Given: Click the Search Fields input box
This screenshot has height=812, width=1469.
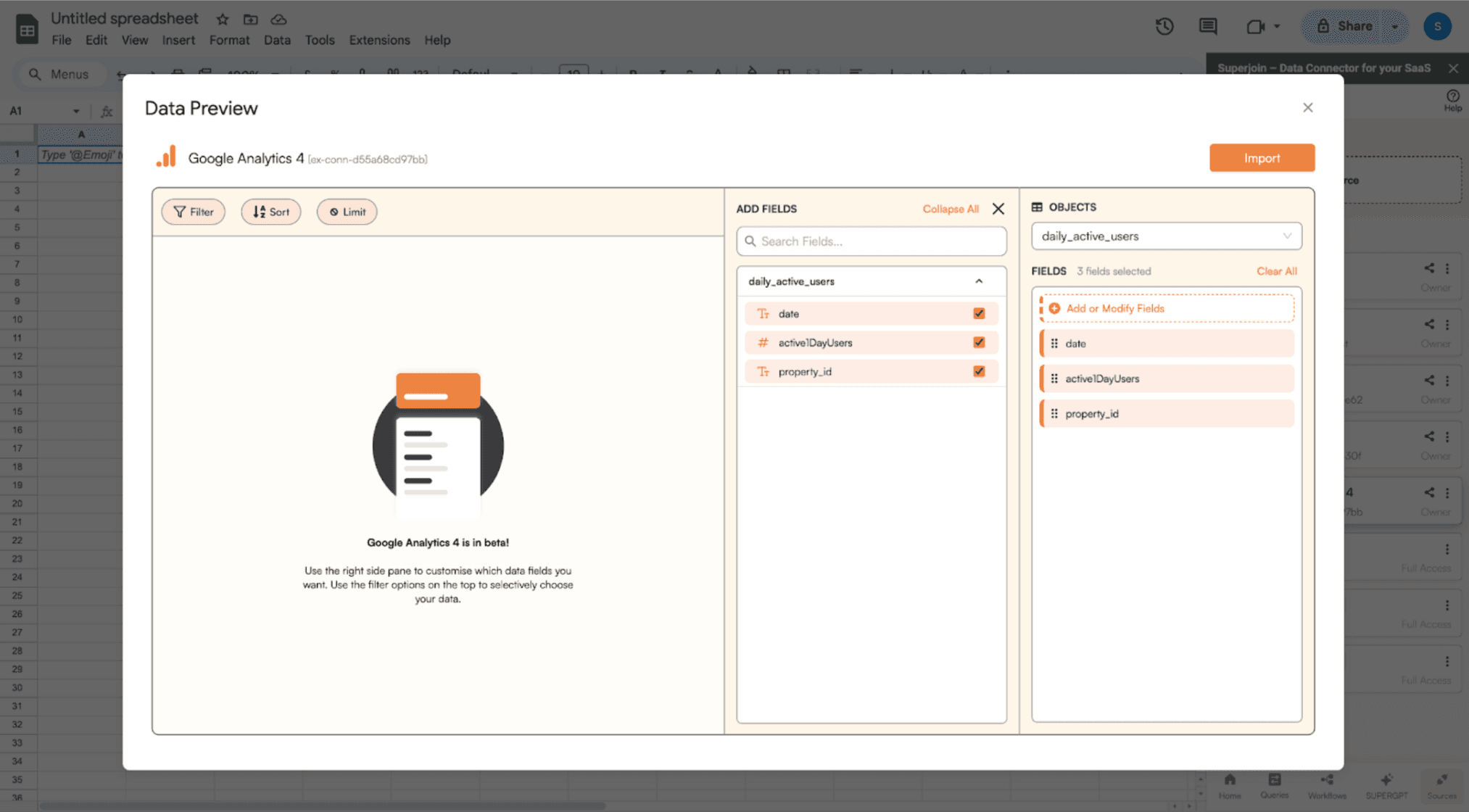Looking at the screenshot, I should tap(872, 241).
